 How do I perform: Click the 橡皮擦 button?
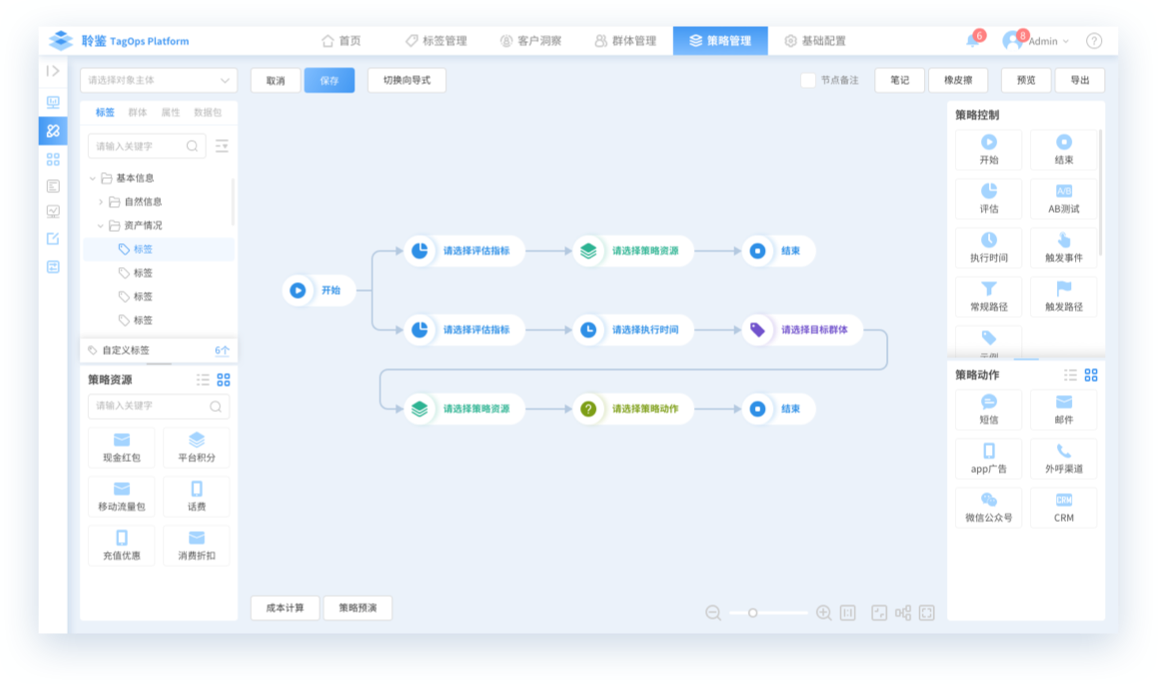pyautogui.click(x=958, y=80)
